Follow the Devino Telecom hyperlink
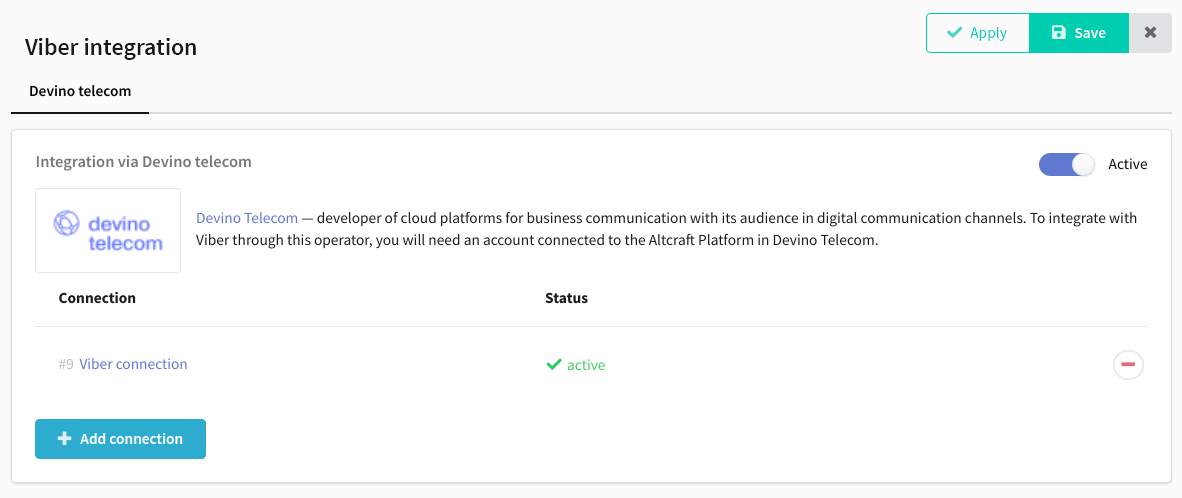The image size is (1182, 498). [247, 218]
